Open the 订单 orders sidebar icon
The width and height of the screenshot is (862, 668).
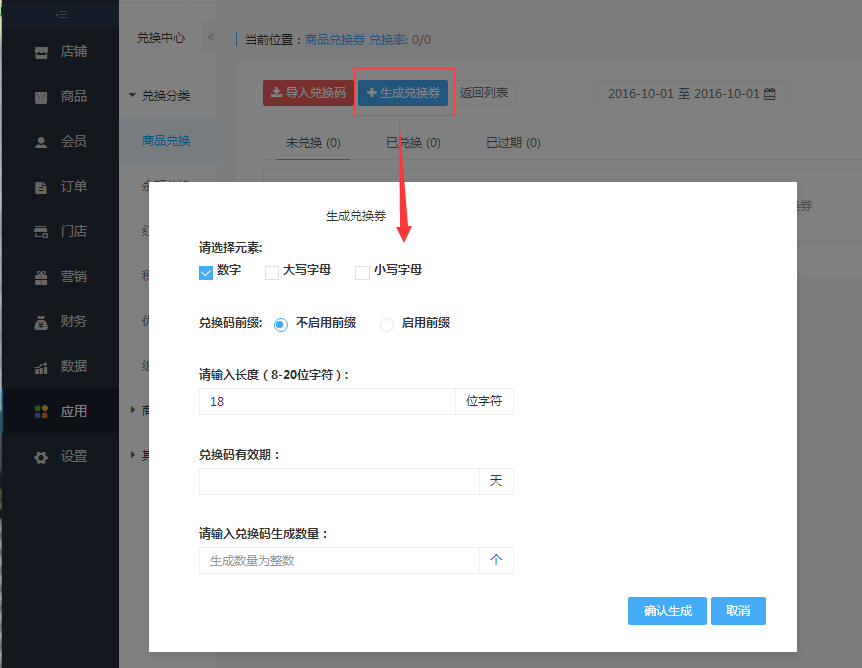pyautogui.click(x=41, y=187)
